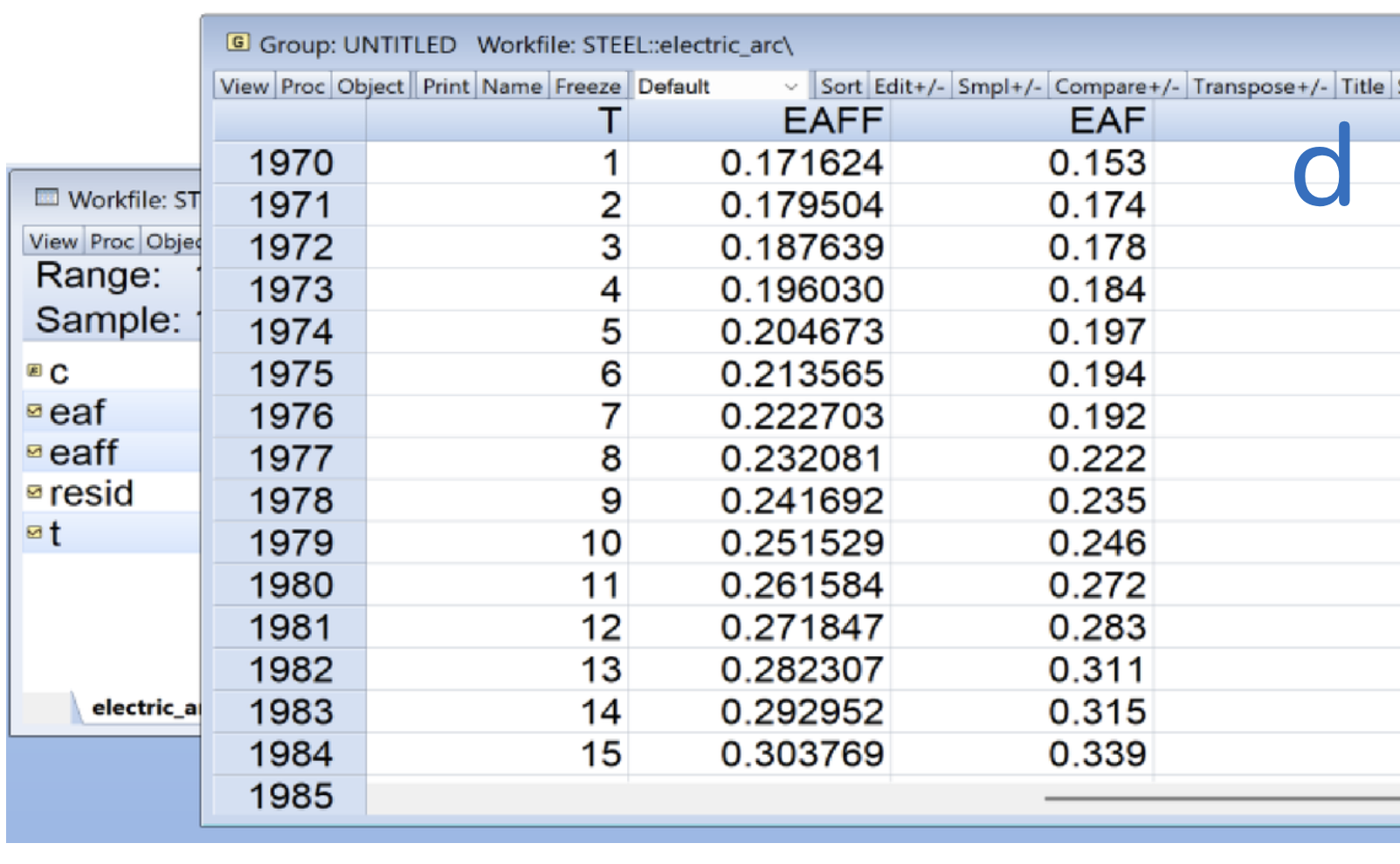Toggle Smpl+/- sample display
The image size is (1400, 864).
point(998,86)
